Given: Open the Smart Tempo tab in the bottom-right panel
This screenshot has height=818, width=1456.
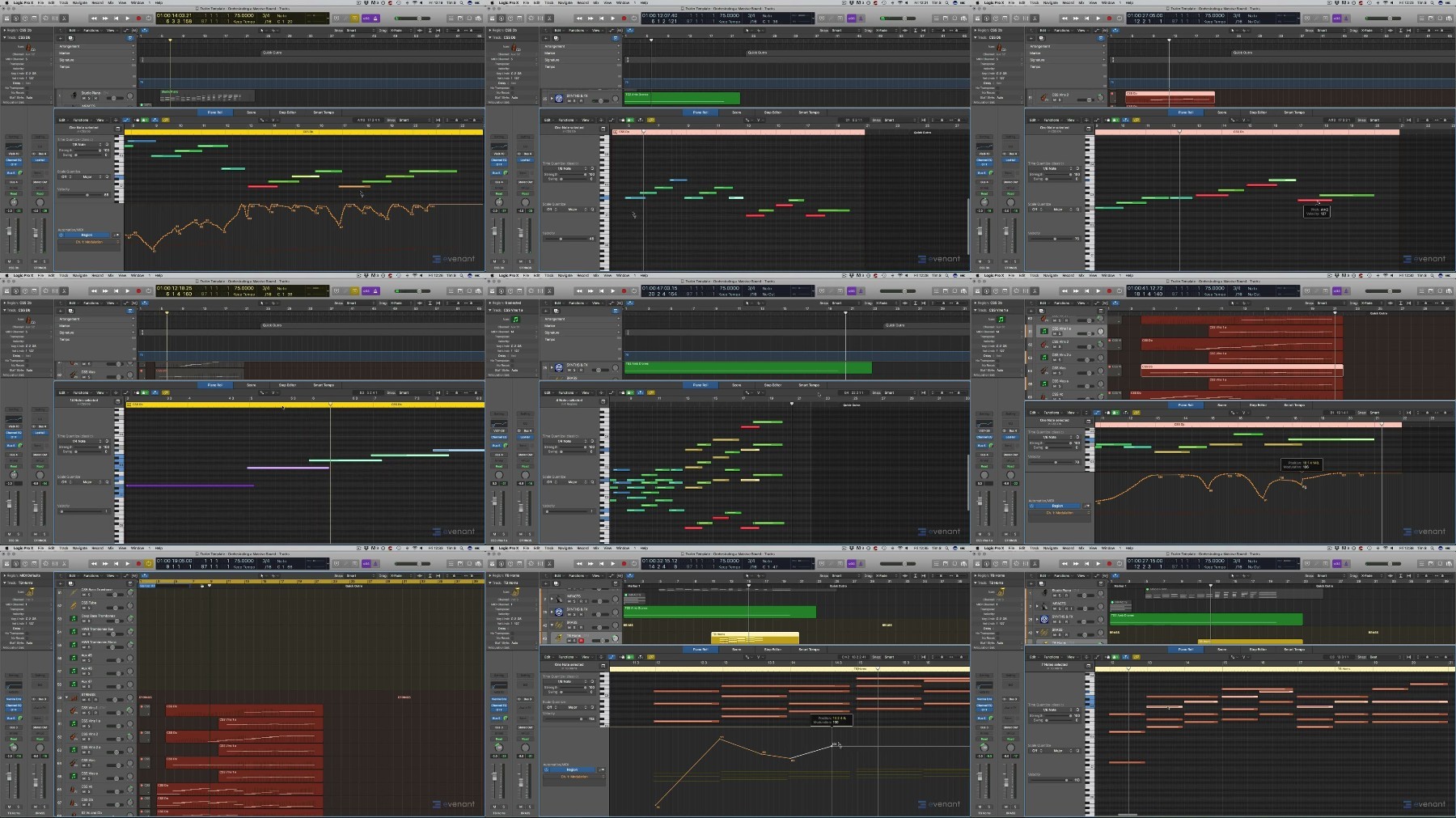Looking at the screenshot, I should [1294, 649].
